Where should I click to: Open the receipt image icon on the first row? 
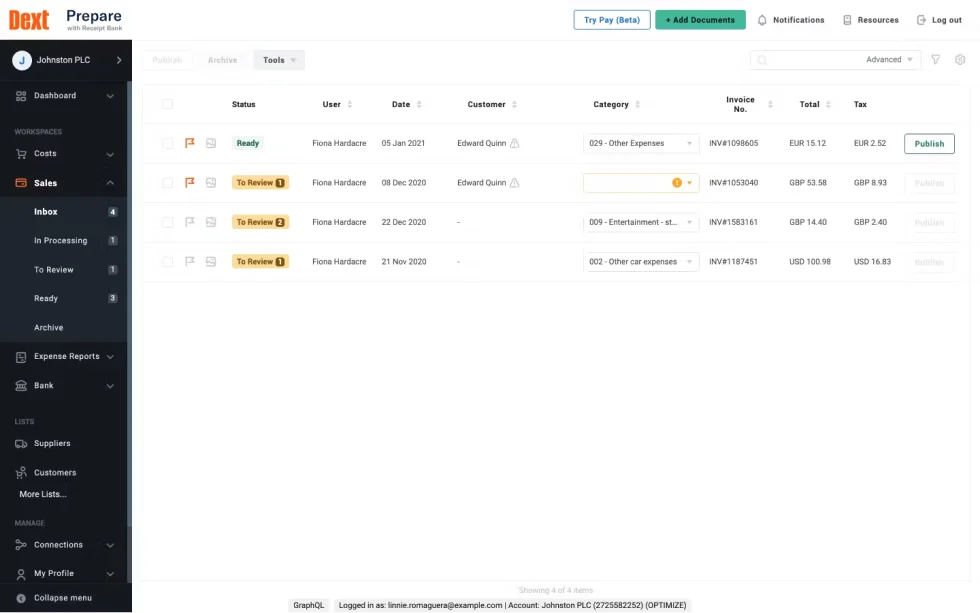210,142
